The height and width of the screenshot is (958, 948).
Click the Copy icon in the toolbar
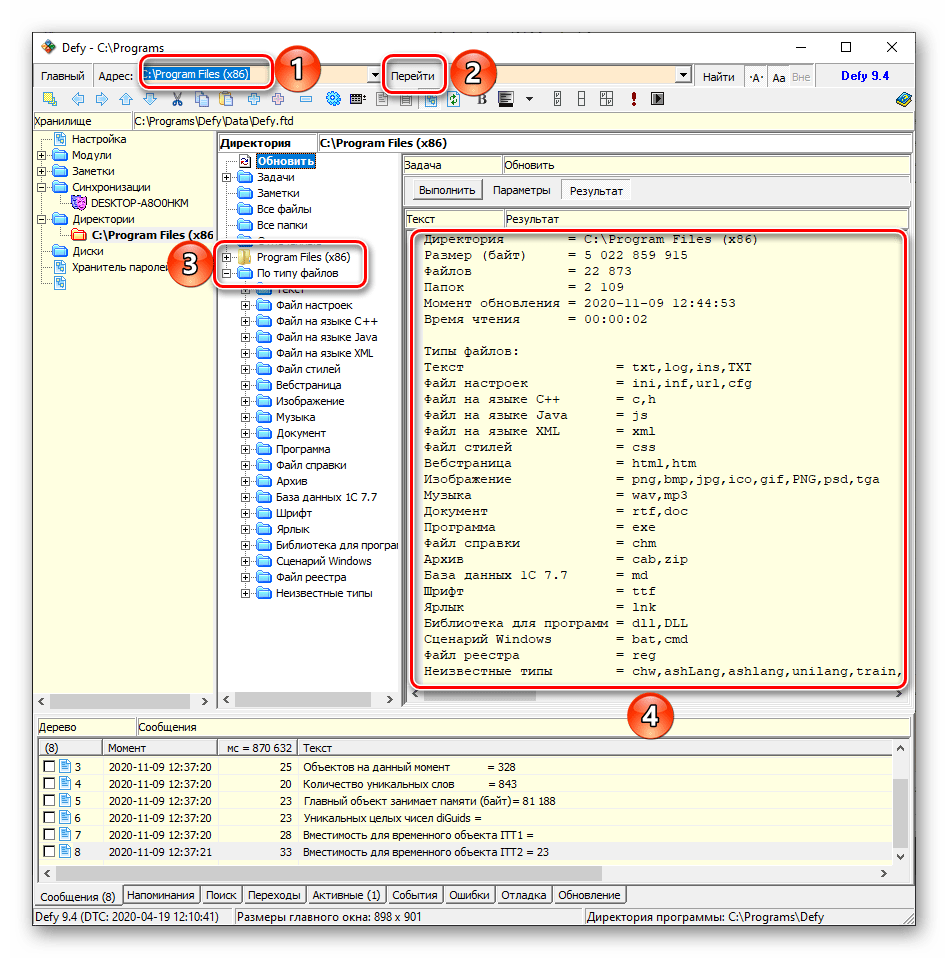click(202, 99)
